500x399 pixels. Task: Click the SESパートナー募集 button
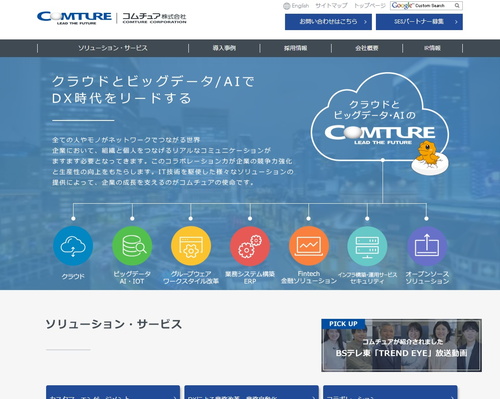(419, 22)
